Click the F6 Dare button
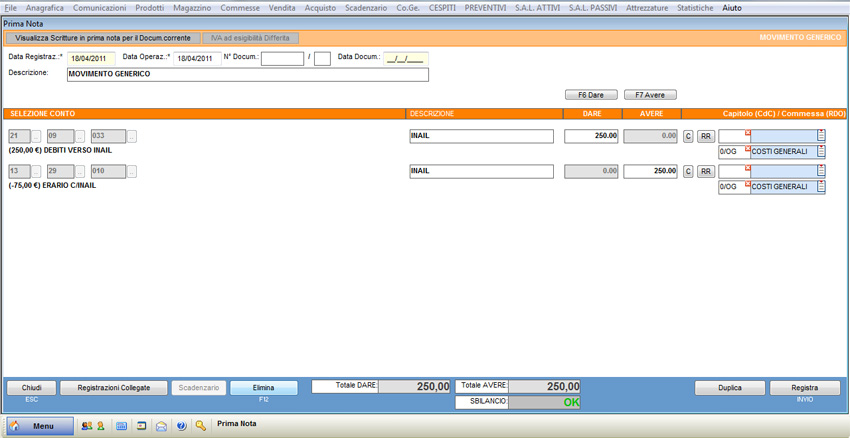850x438 pixels. click(x=590, y=95)
